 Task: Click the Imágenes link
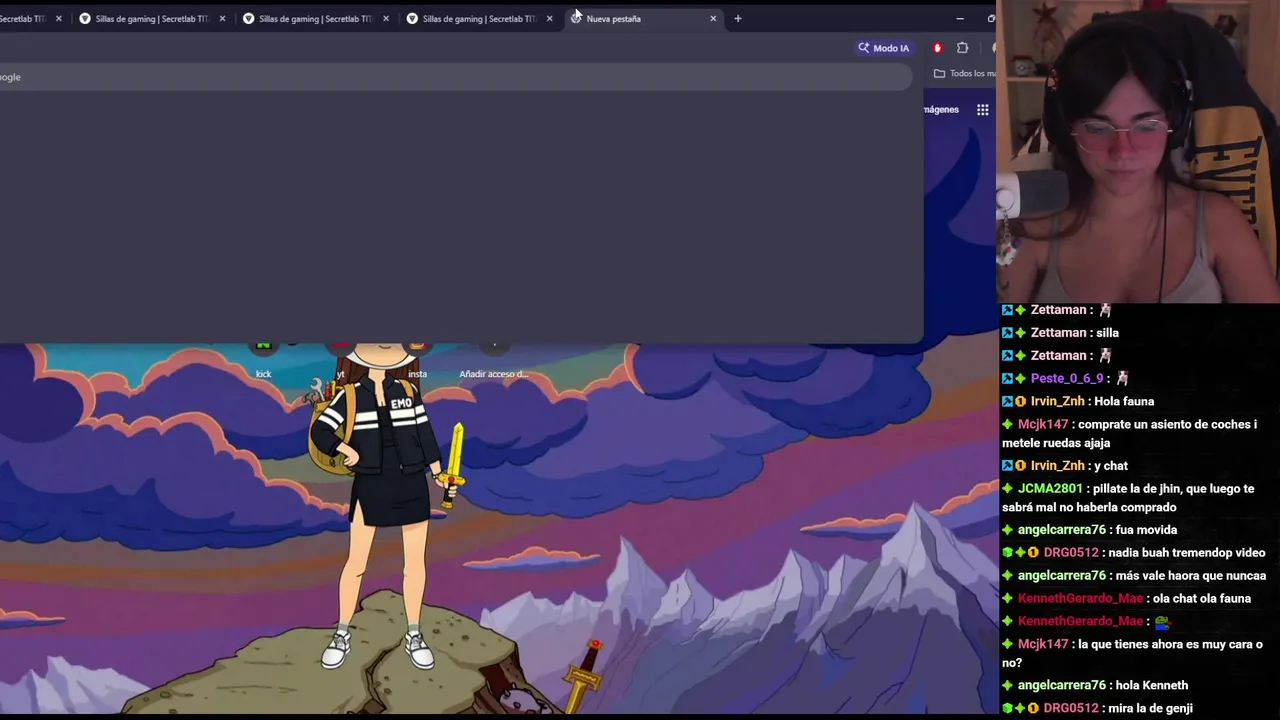(941, 110)
